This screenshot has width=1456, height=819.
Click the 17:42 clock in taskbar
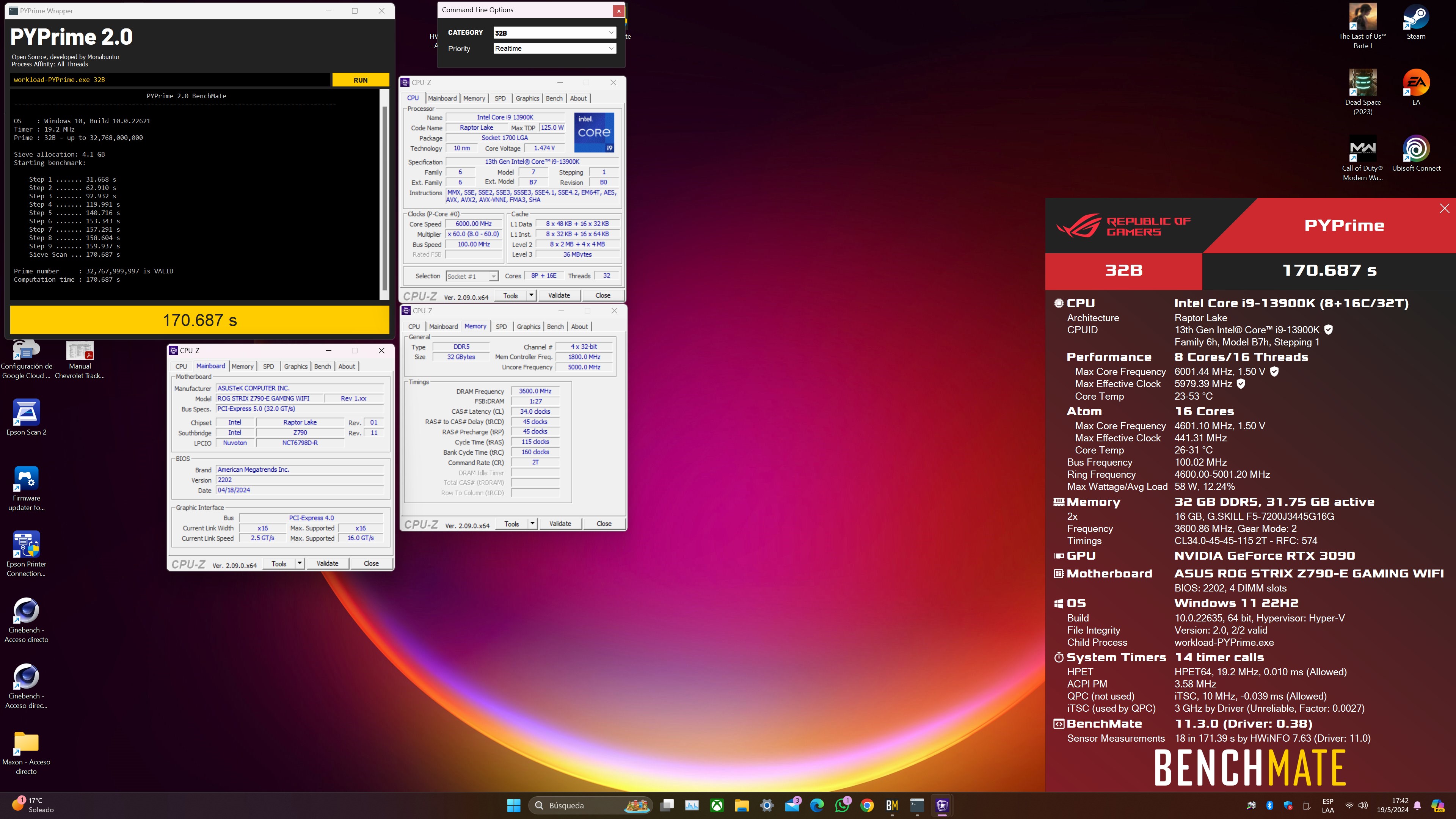coord(1392,805)
